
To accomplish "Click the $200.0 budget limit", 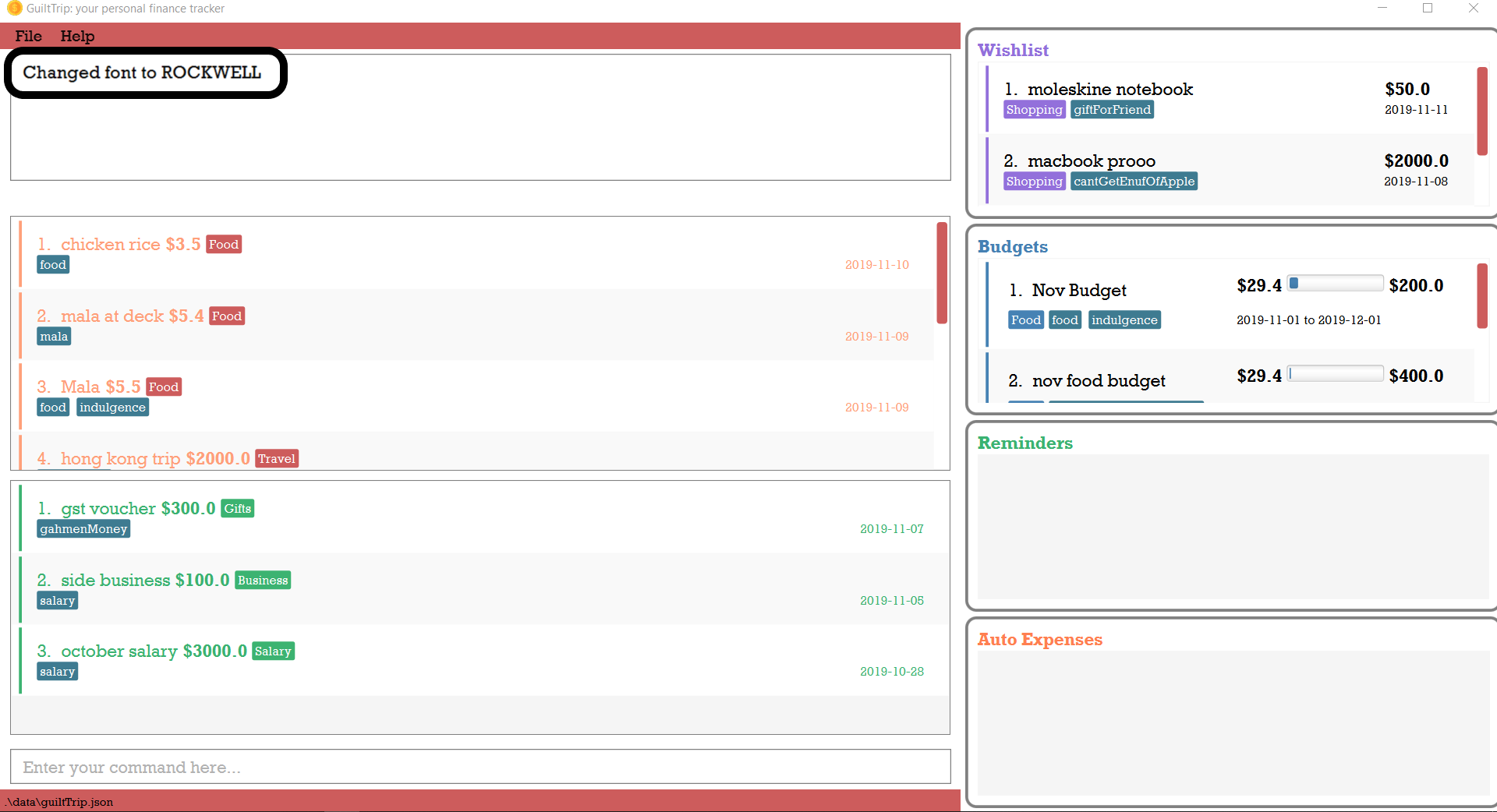I will point(1416,285).
